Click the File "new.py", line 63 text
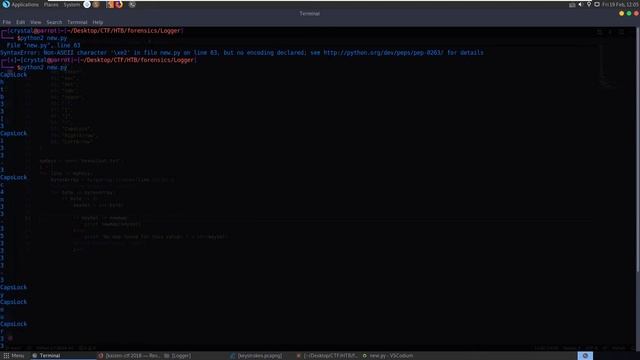Viewport: 640px width, 360px height. 43,45
